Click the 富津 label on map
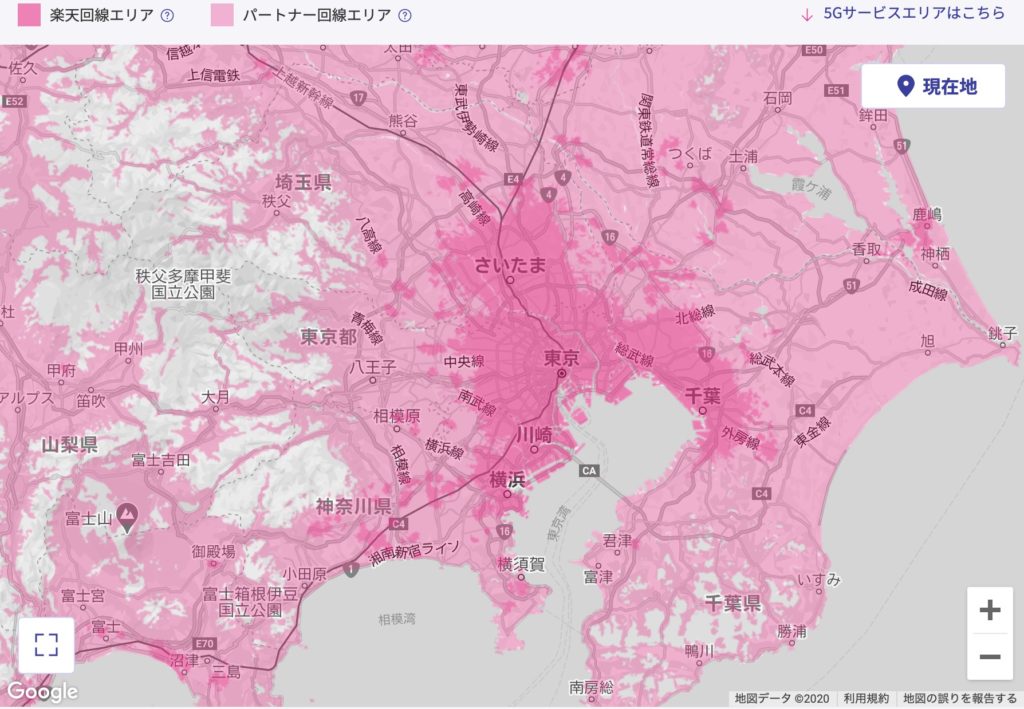 pyautogui.click(x=598, y=576)
